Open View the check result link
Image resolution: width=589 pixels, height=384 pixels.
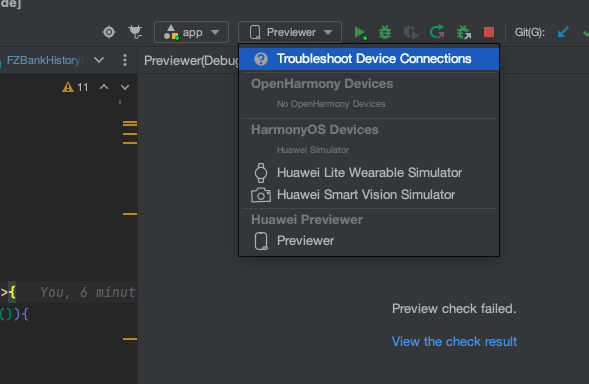[454, 342]
